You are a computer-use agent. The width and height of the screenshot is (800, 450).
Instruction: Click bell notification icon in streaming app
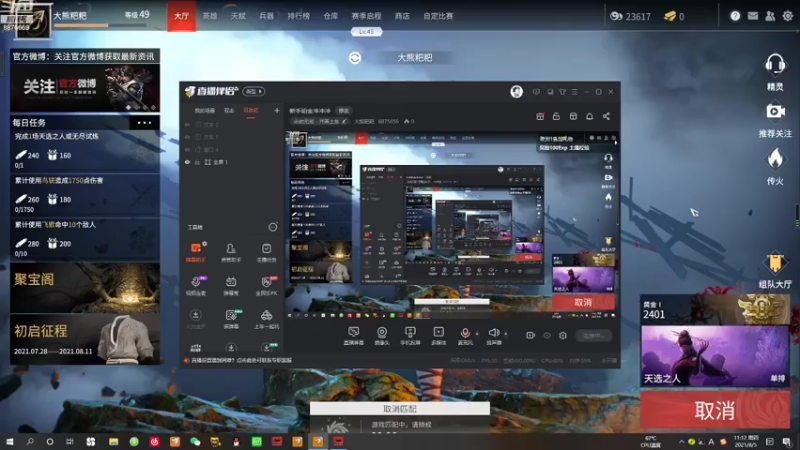pyautogui.click(x=589, y=116)
